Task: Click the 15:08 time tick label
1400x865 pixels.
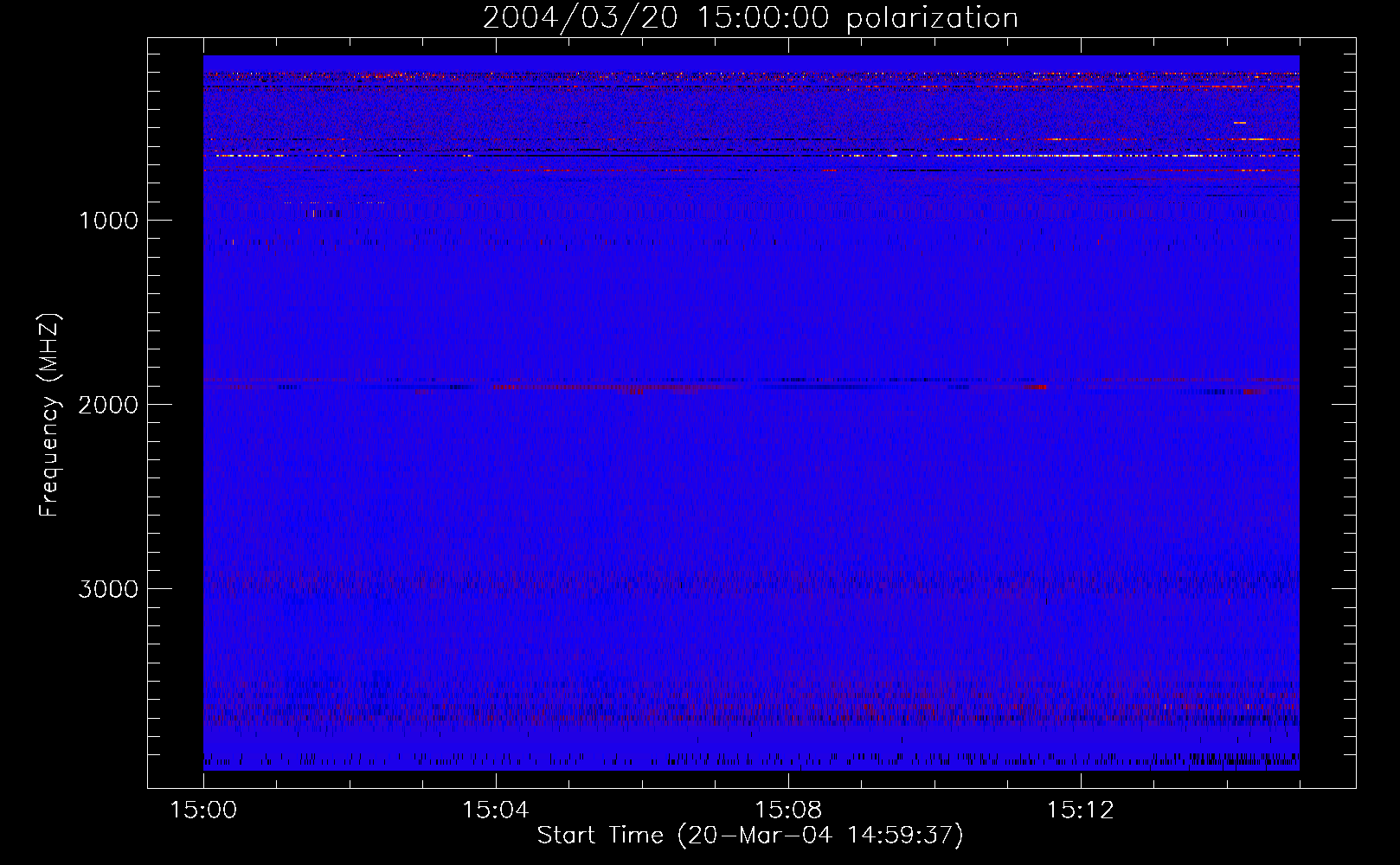Action: pyautogui.click(x=787, y=811)
